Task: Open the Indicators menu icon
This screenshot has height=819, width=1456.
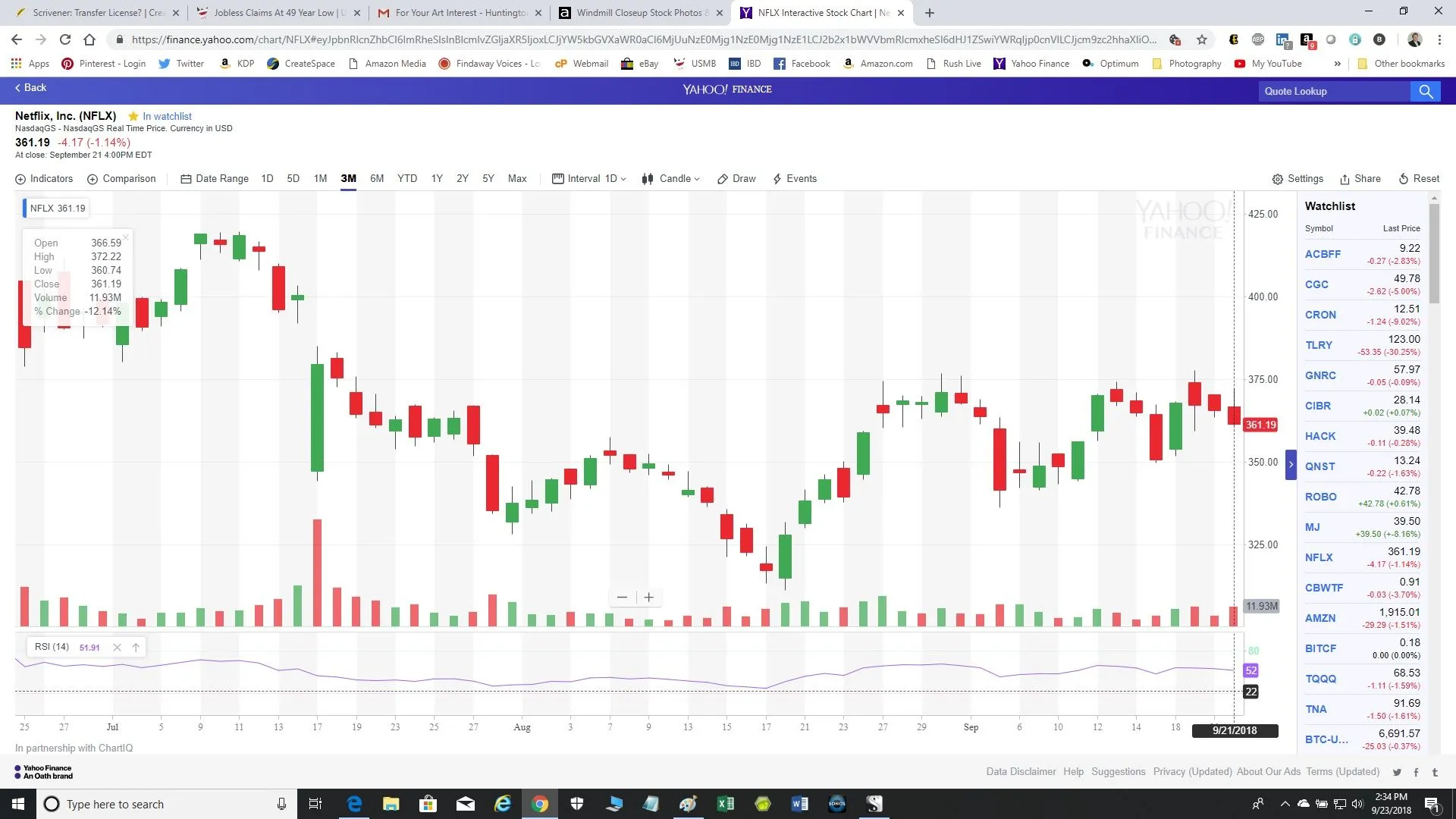Action: tap(20, 179)
